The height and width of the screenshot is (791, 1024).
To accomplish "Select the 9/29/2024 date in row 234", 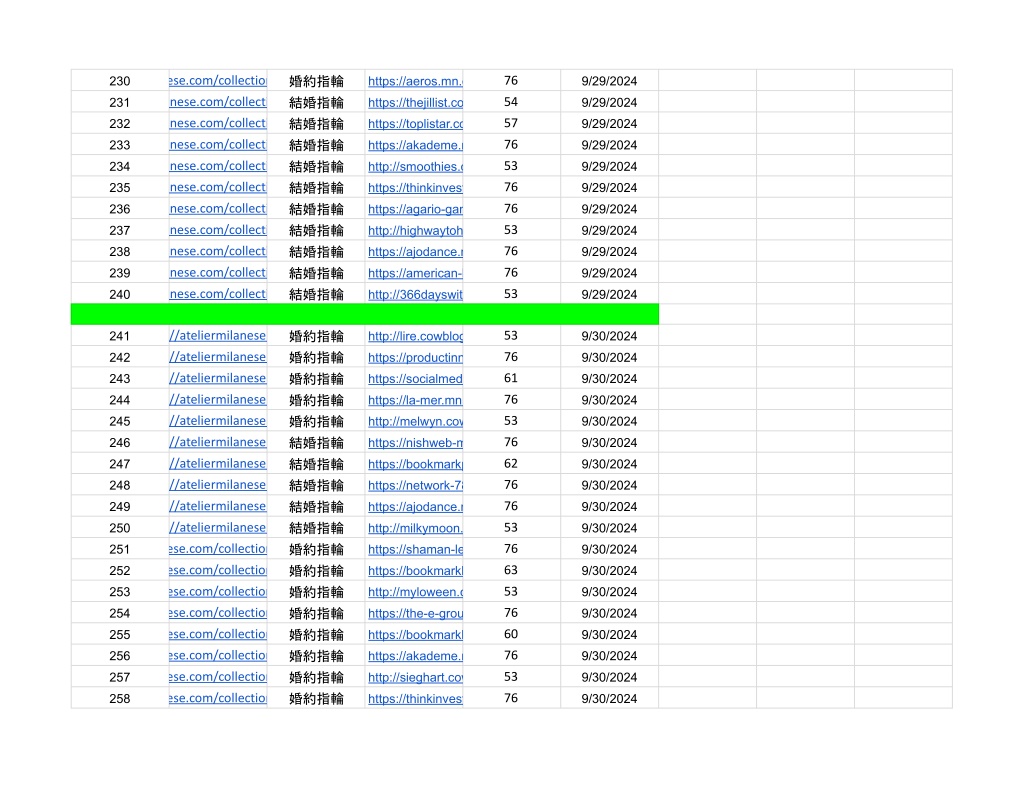I will pyautogui.click(x=609, y=167).
